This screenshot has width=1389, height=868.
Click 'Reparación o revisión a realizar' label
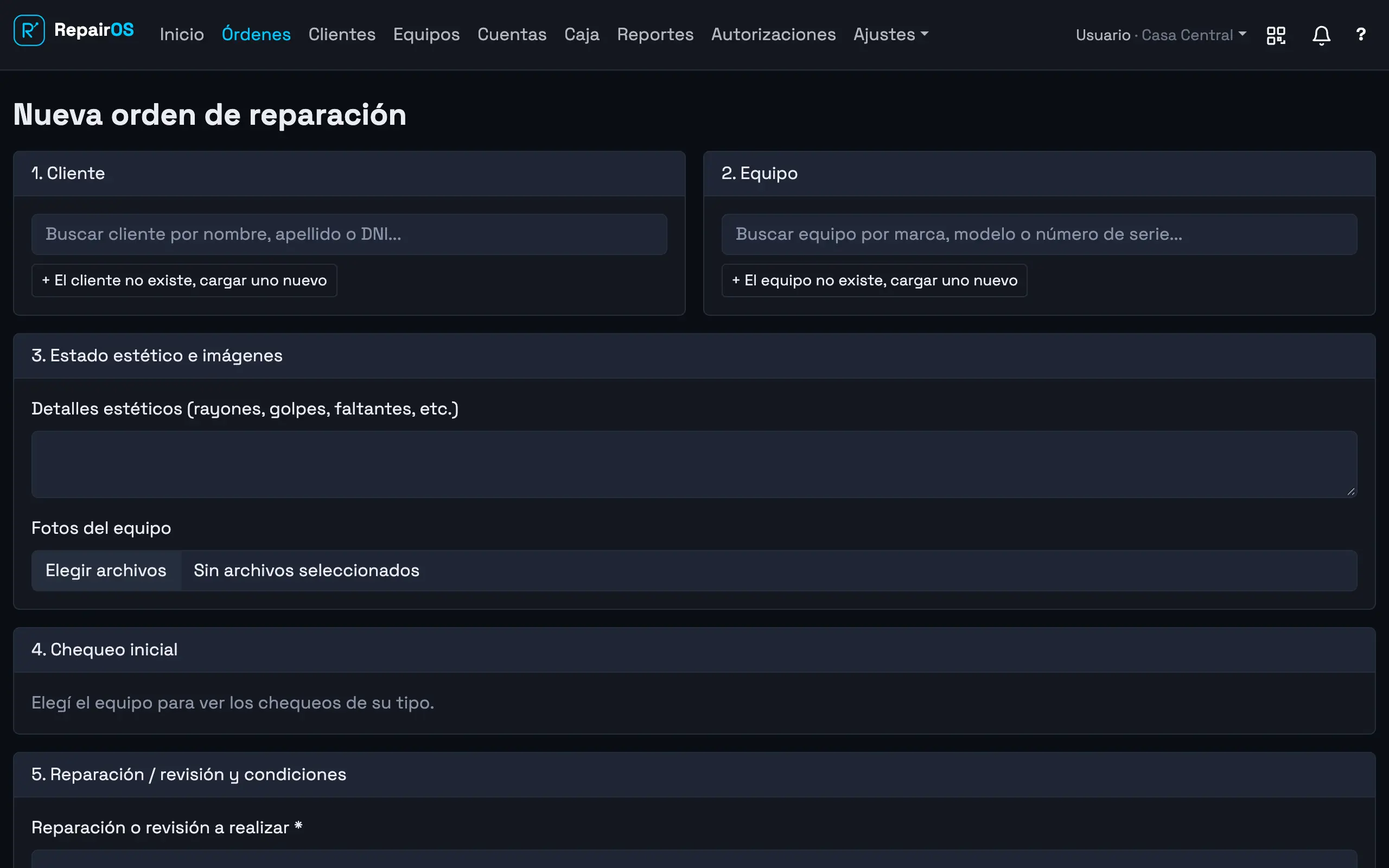[x=167, y=828]
